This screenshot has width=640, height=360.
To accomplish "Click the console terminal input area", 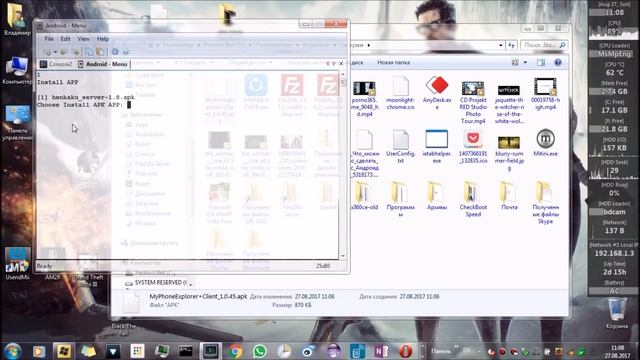I will click(x=188, y=165).
